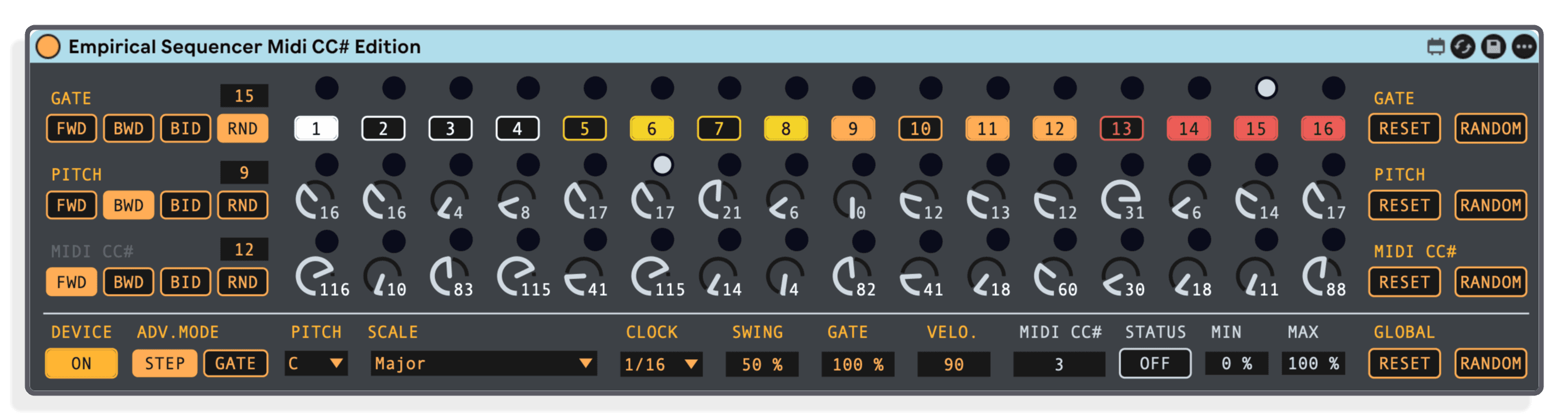This screenshot has height=420, width=1568.
Task: Open the CLOCK dropdown showing 1/16
Action: click(x=661, y=364)
